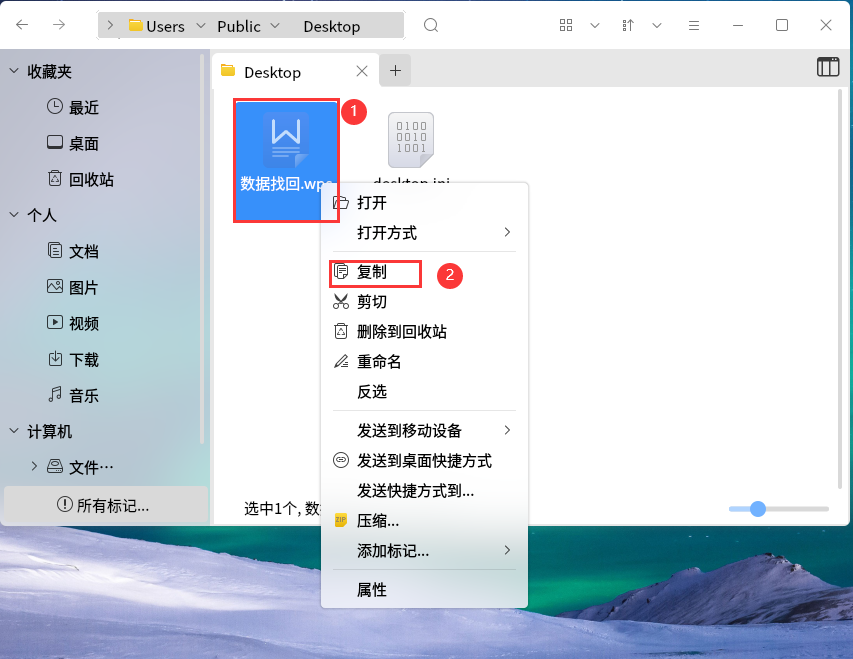Select the desktop.ini file icon
853x659 pixels.
pos(411,140)
